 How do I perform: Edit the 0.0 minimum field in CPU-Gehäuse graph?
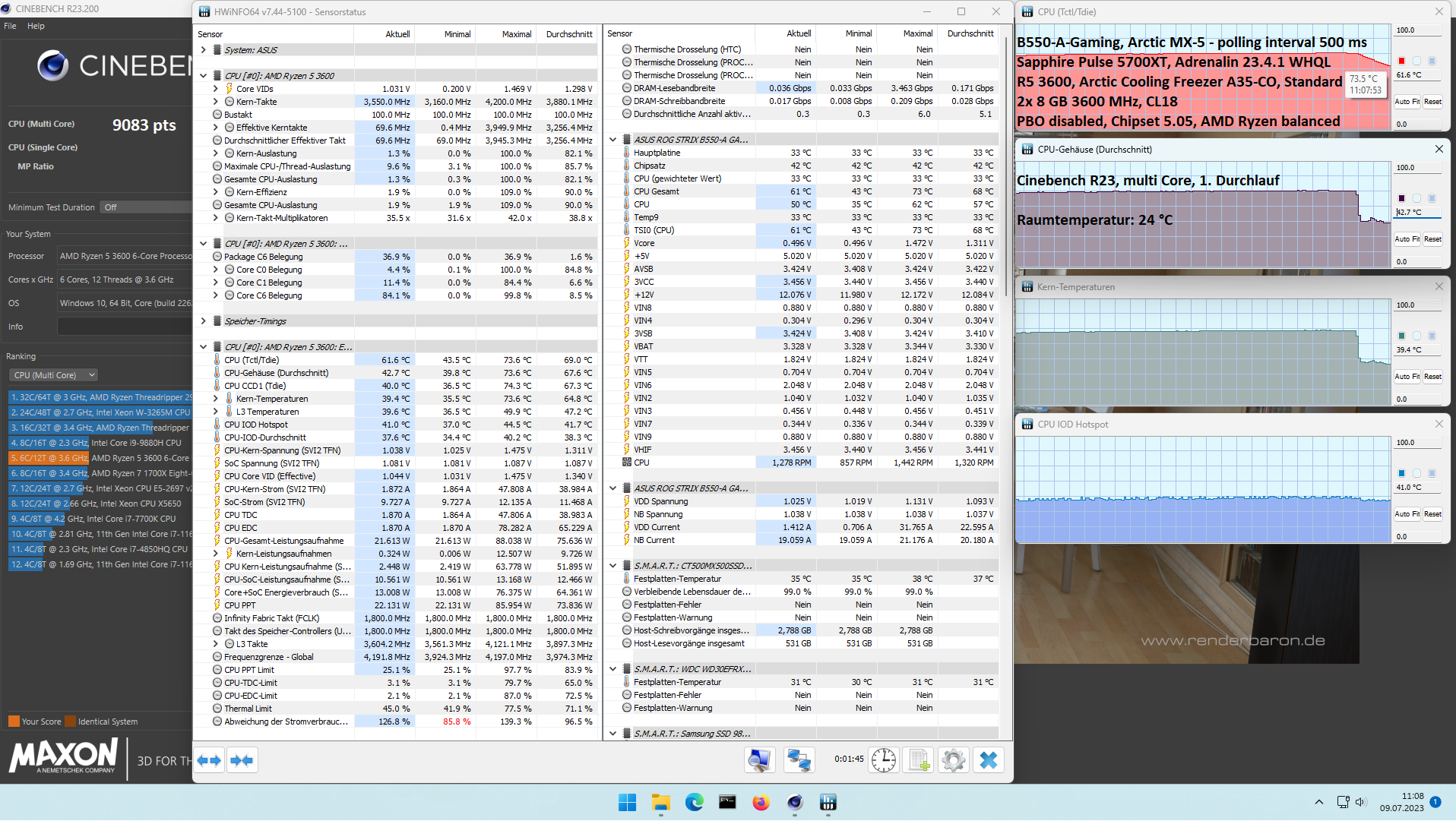click(x=1418, y=262)
